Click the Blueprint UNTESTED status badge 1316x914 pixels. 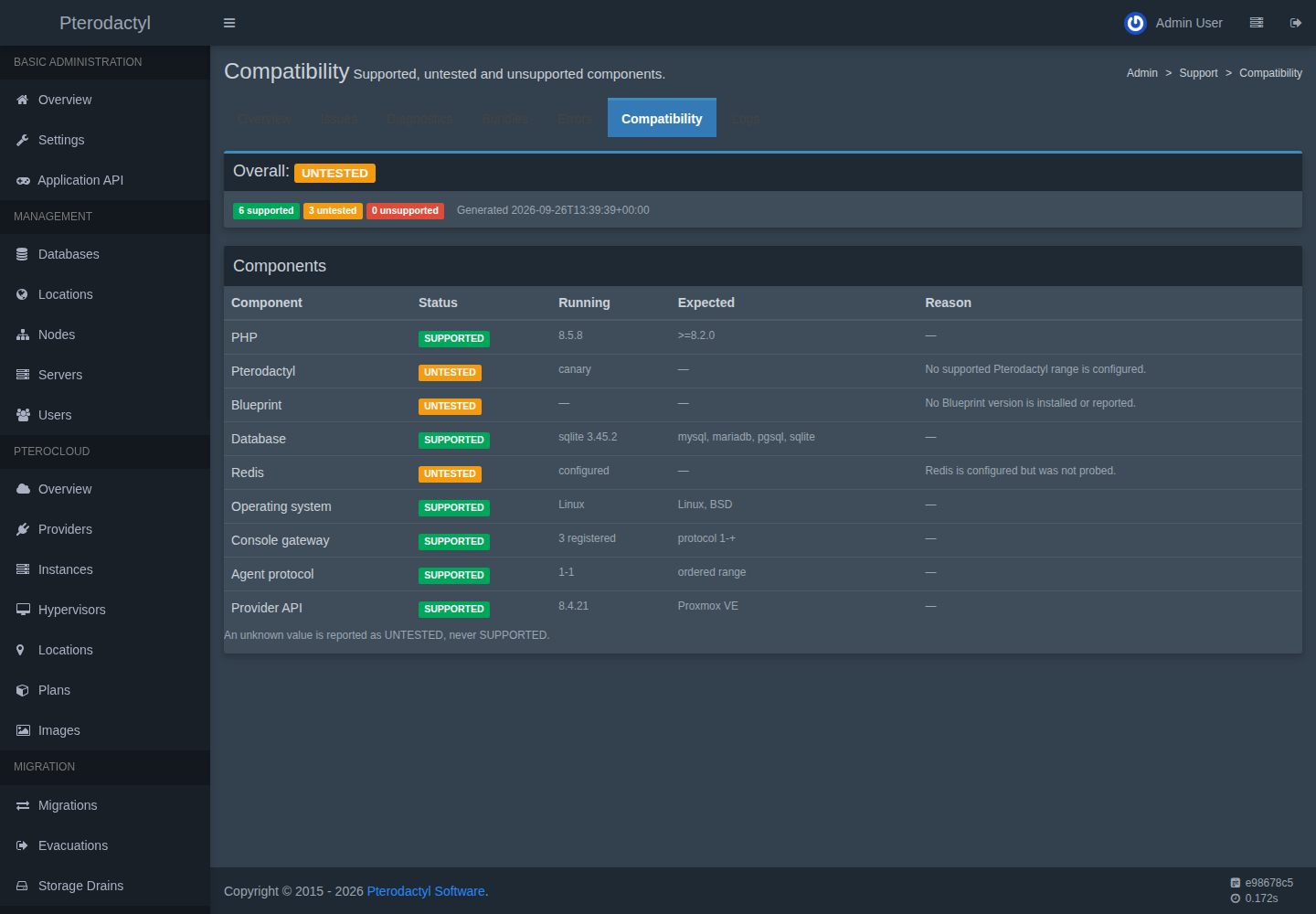(450, 407)
